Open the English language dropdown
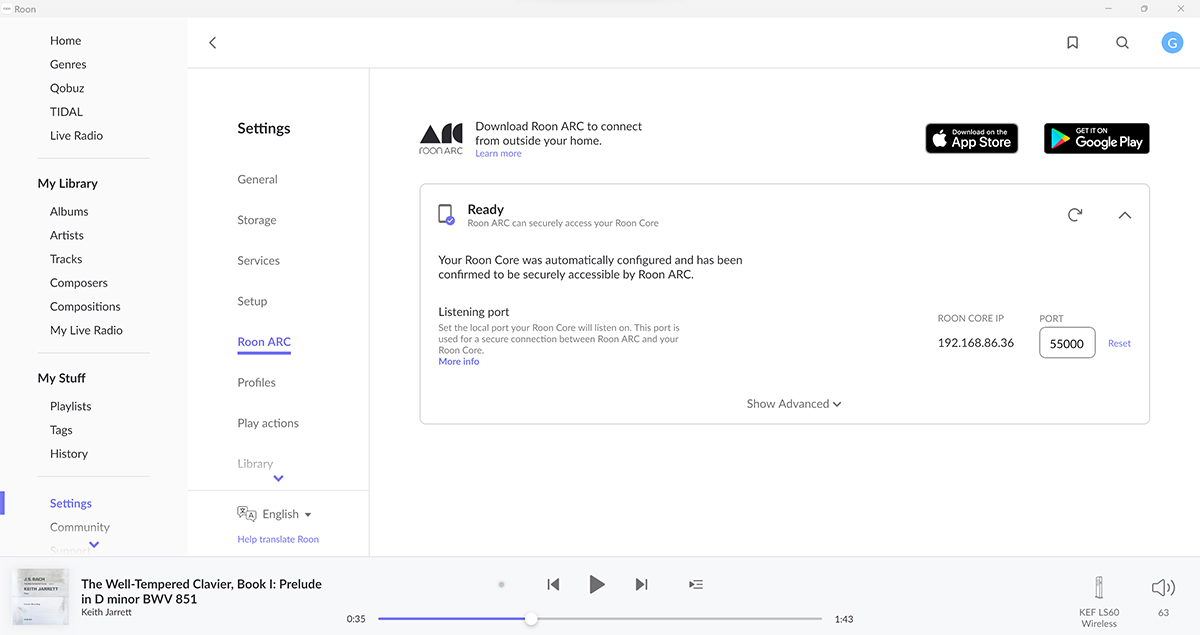This screenshot has width=1200, height=635. click(x=287, y=514)
